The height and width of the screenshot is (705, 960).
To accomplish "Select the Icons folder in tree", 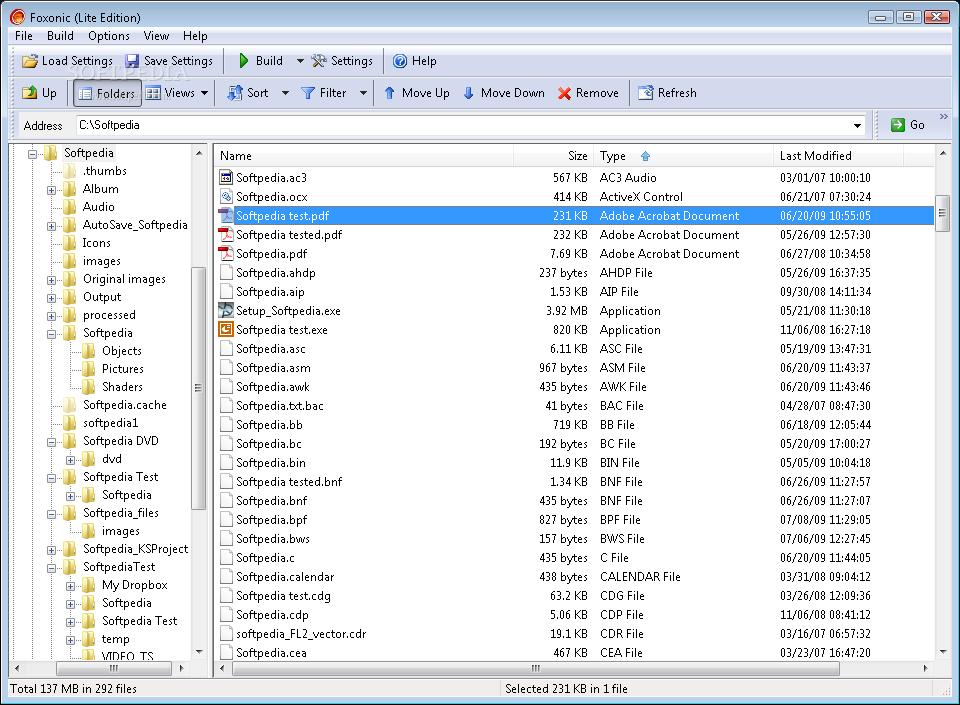I will pyautogui.click(x=96, y=243).
